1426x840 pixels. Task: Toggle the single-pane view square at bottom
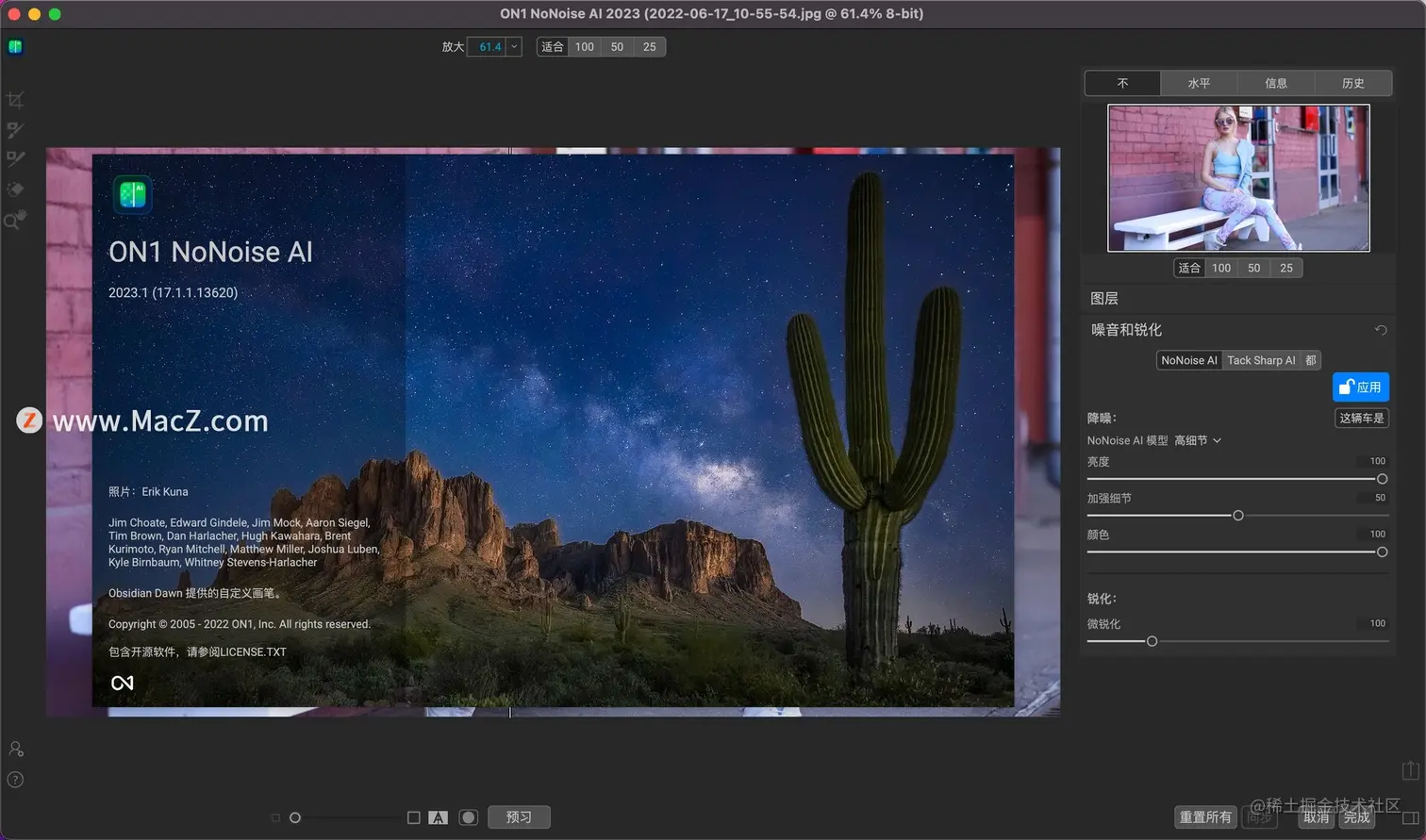click(413, 817)
